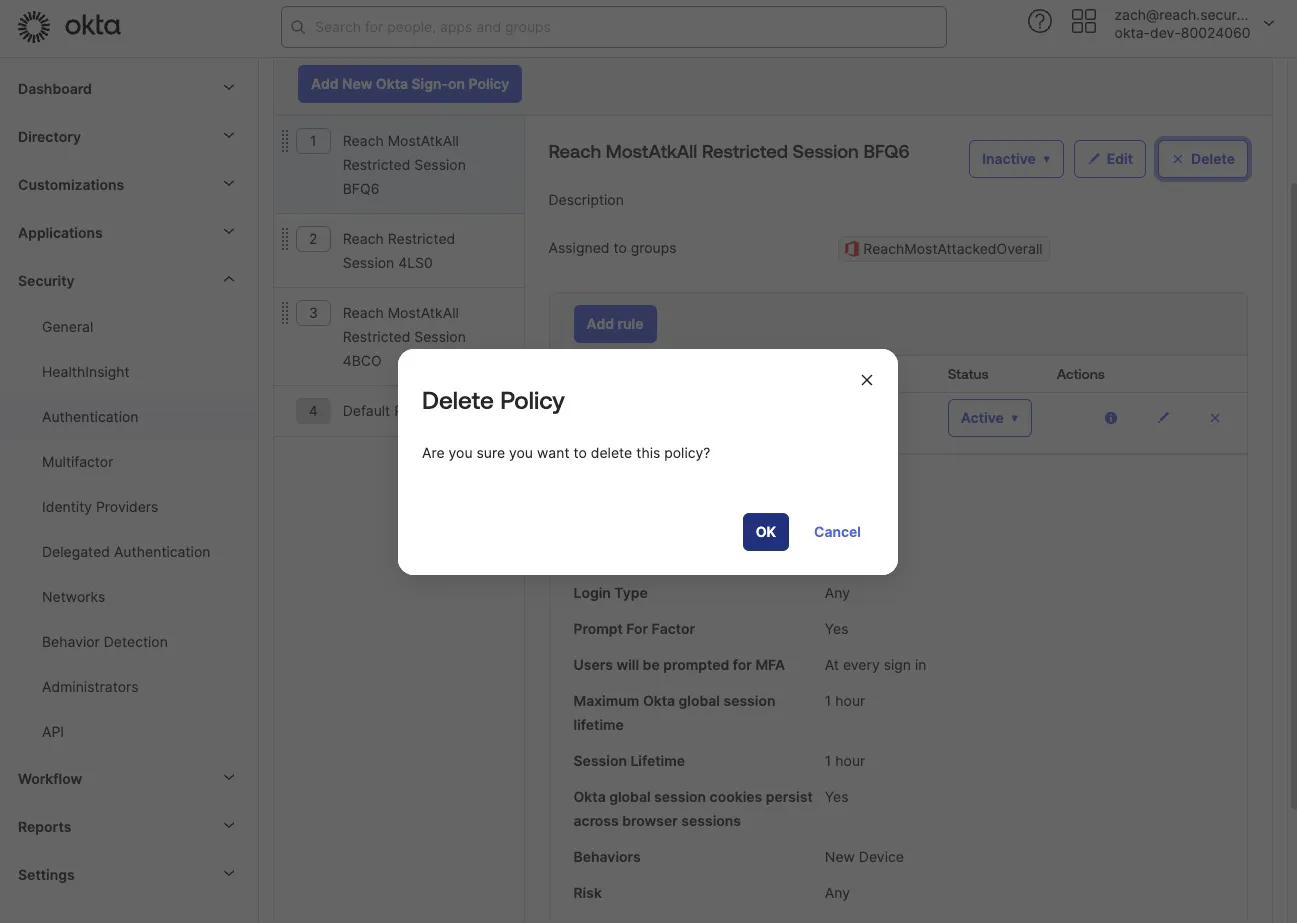Expand the Workflow menu
Viewport: 1297px width, 923px height.
[129, 779]
